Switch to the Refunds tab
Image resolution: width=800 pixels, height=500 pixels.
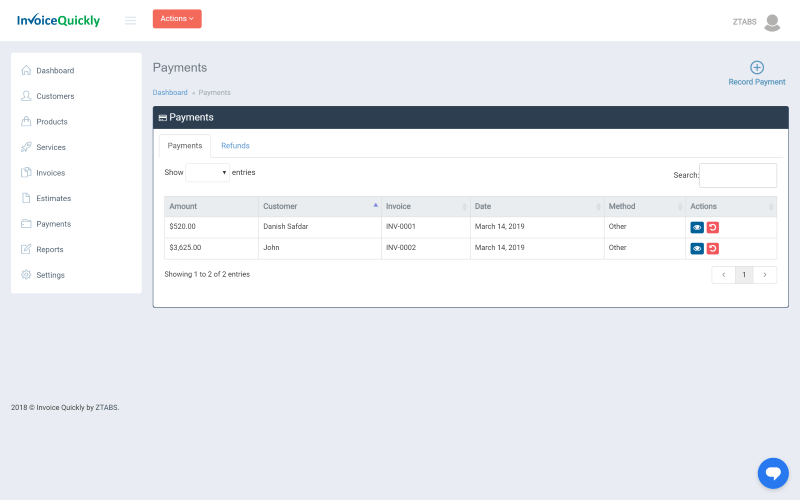click(x=235, y=146)
